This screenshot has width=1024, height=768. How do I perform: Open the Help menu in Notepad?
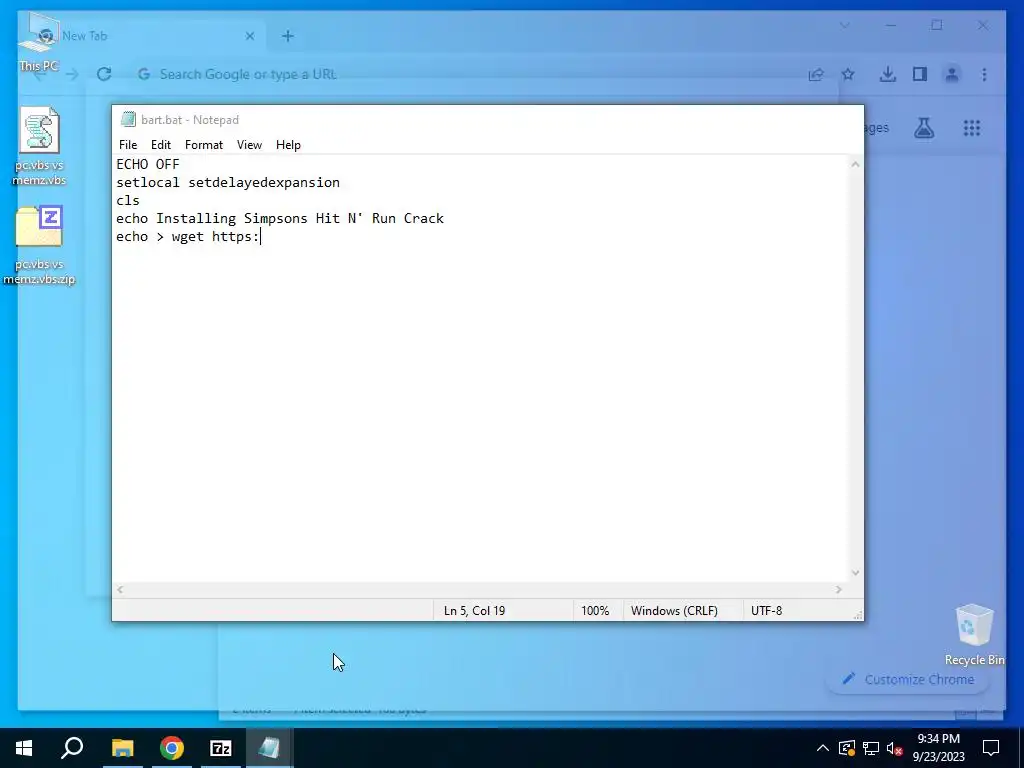(288, 145)
